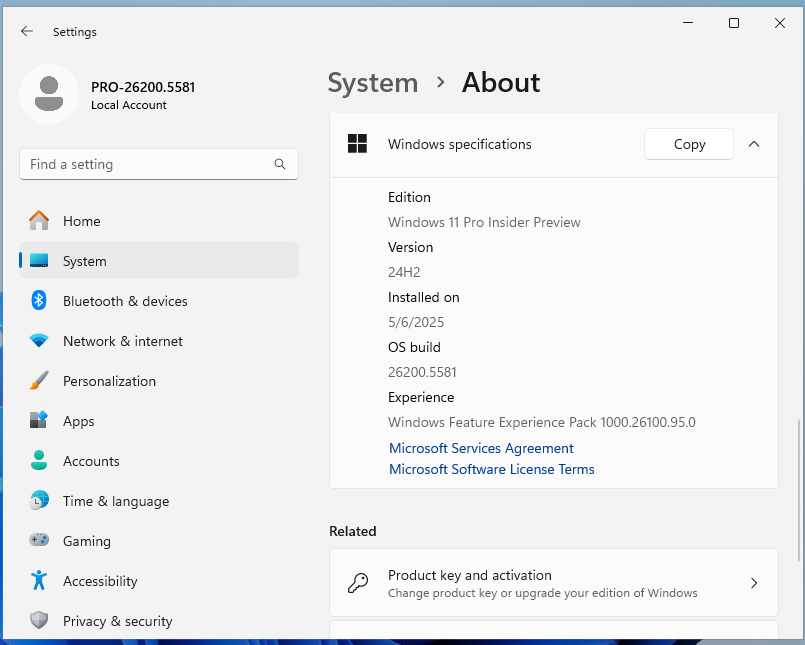
Task: Click the Home house icon
Action: tap(39, 221)
